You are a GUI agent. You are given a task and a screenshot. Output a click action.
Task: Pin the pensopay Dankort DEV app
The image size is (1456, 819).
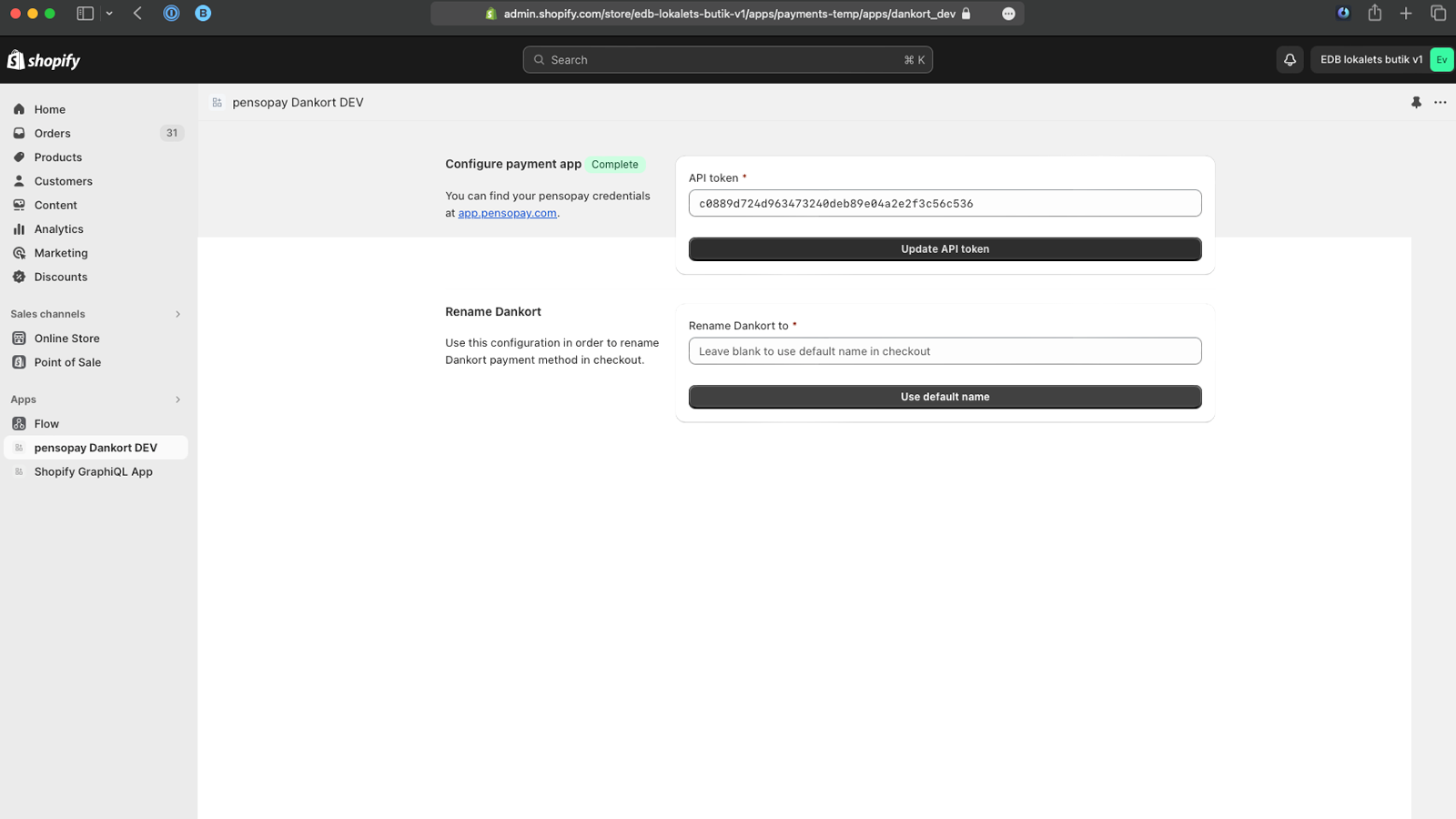click(x=1416, y=103)
